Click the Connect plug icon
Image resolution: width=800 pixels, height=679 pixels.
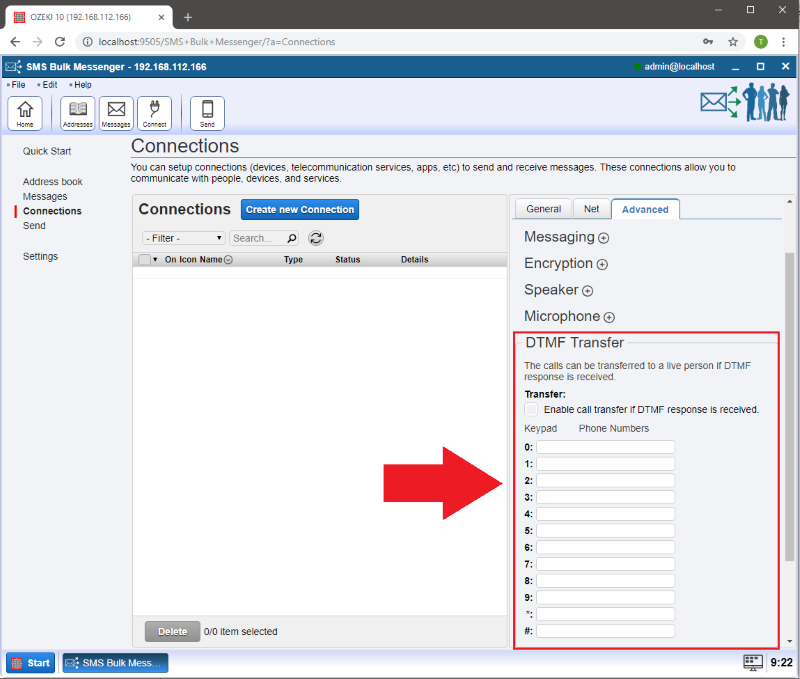tap(154, 113)
